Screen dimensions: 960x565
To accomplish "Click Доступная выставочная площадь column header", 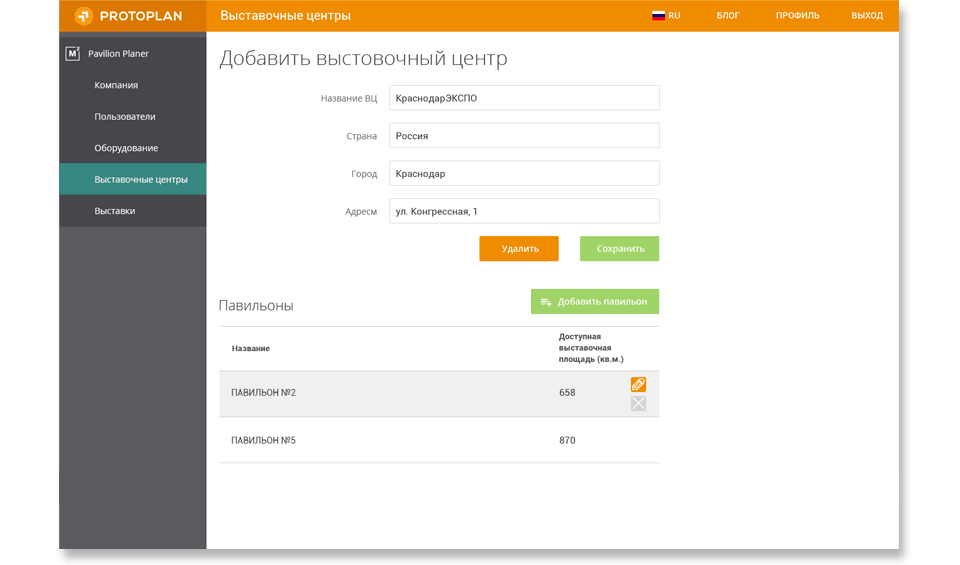I will tap(591, 348).
